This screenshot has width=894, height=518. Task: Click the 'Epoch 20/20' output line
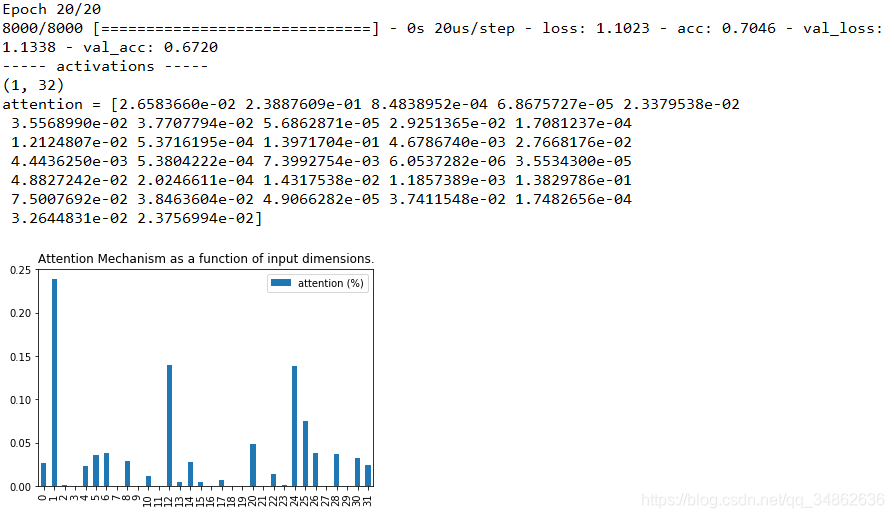coord(51,10)
